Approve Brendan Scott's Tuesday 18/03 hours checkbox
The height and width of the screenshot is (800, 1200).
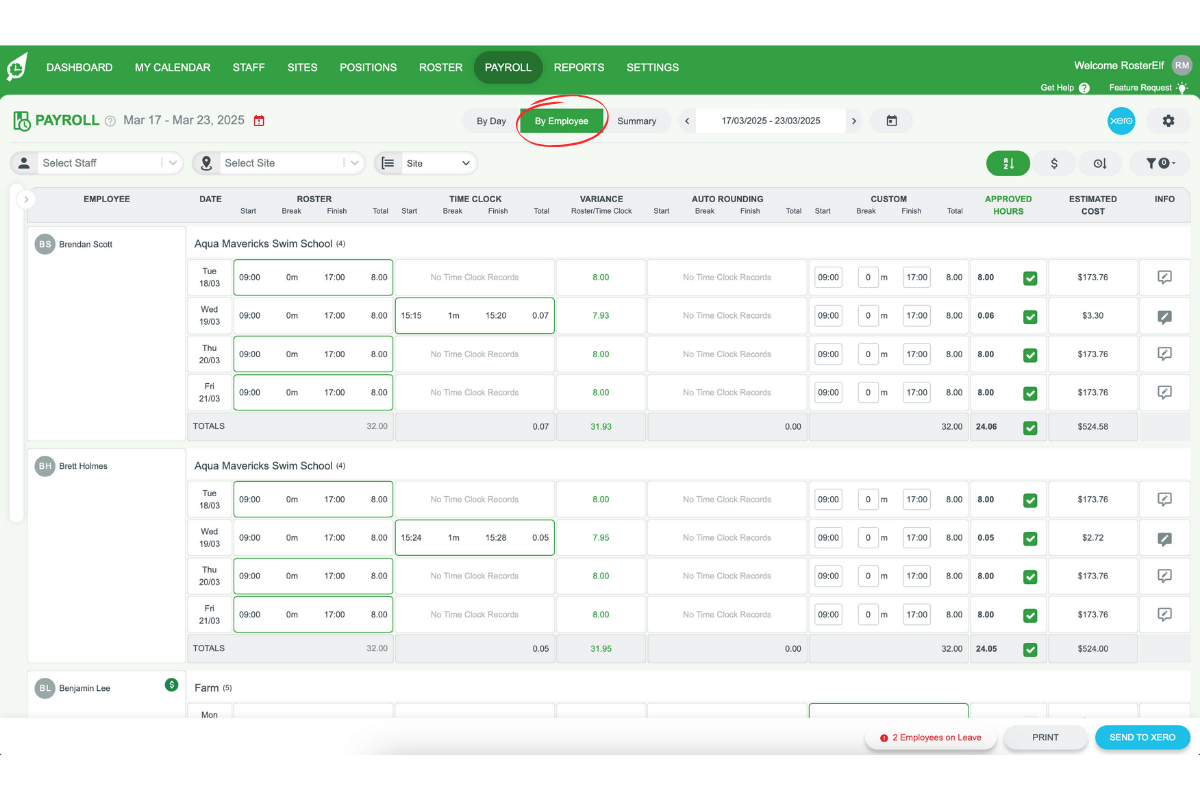[1030, 277]
